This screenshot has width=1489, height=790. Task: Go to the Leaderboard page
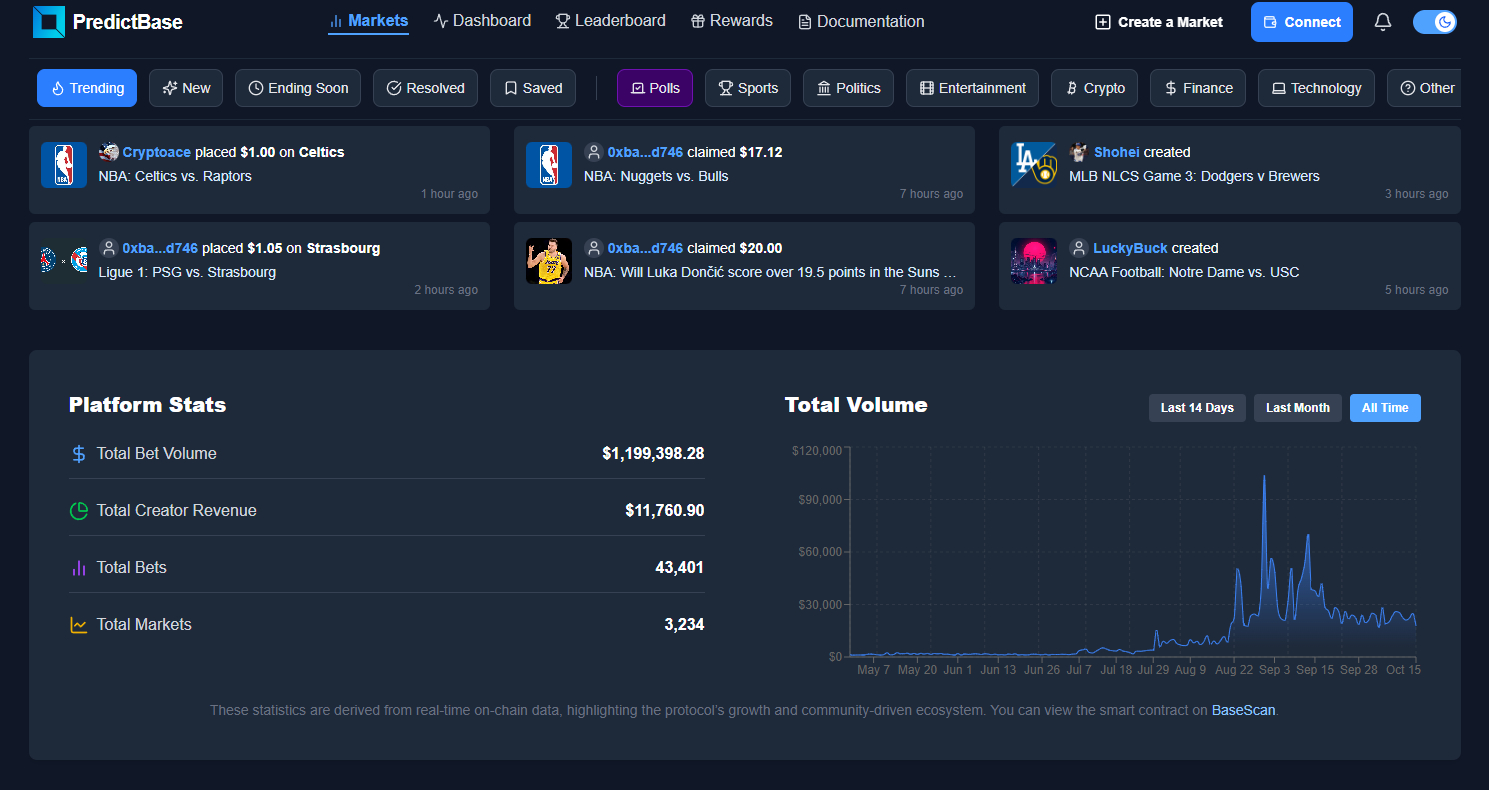pos(610,21)
